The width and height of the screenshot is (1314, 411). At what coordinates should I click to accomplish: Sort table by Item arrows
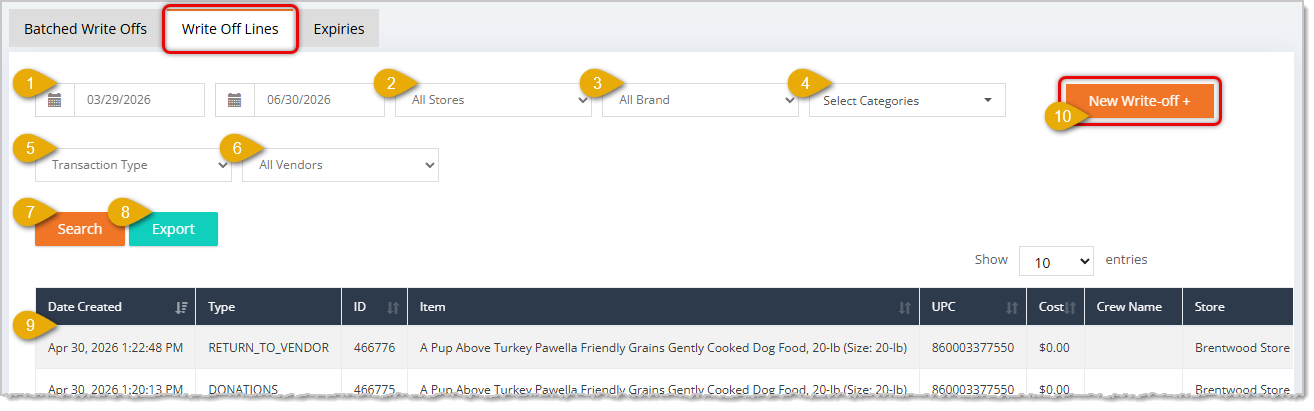coord(904,308)
